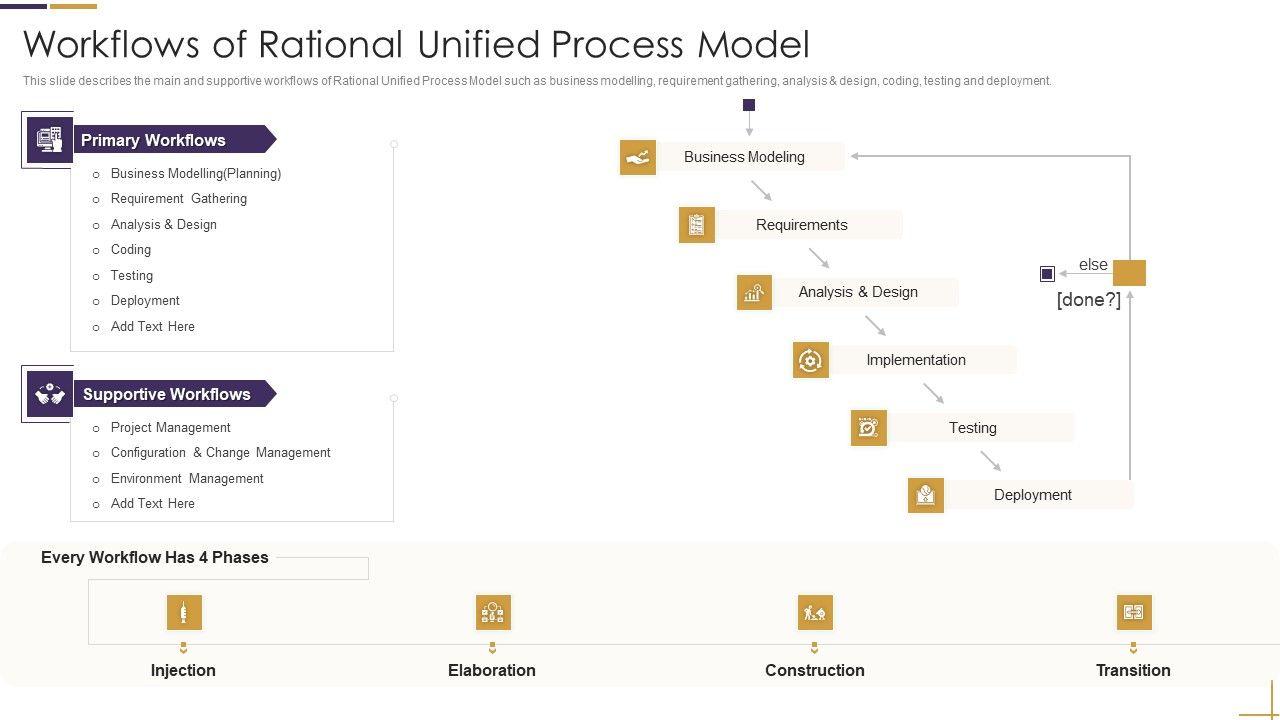This screenshot has width=1280, height=720.
Task: Select the Configuration & Change Management item
Action: (220, 453)
